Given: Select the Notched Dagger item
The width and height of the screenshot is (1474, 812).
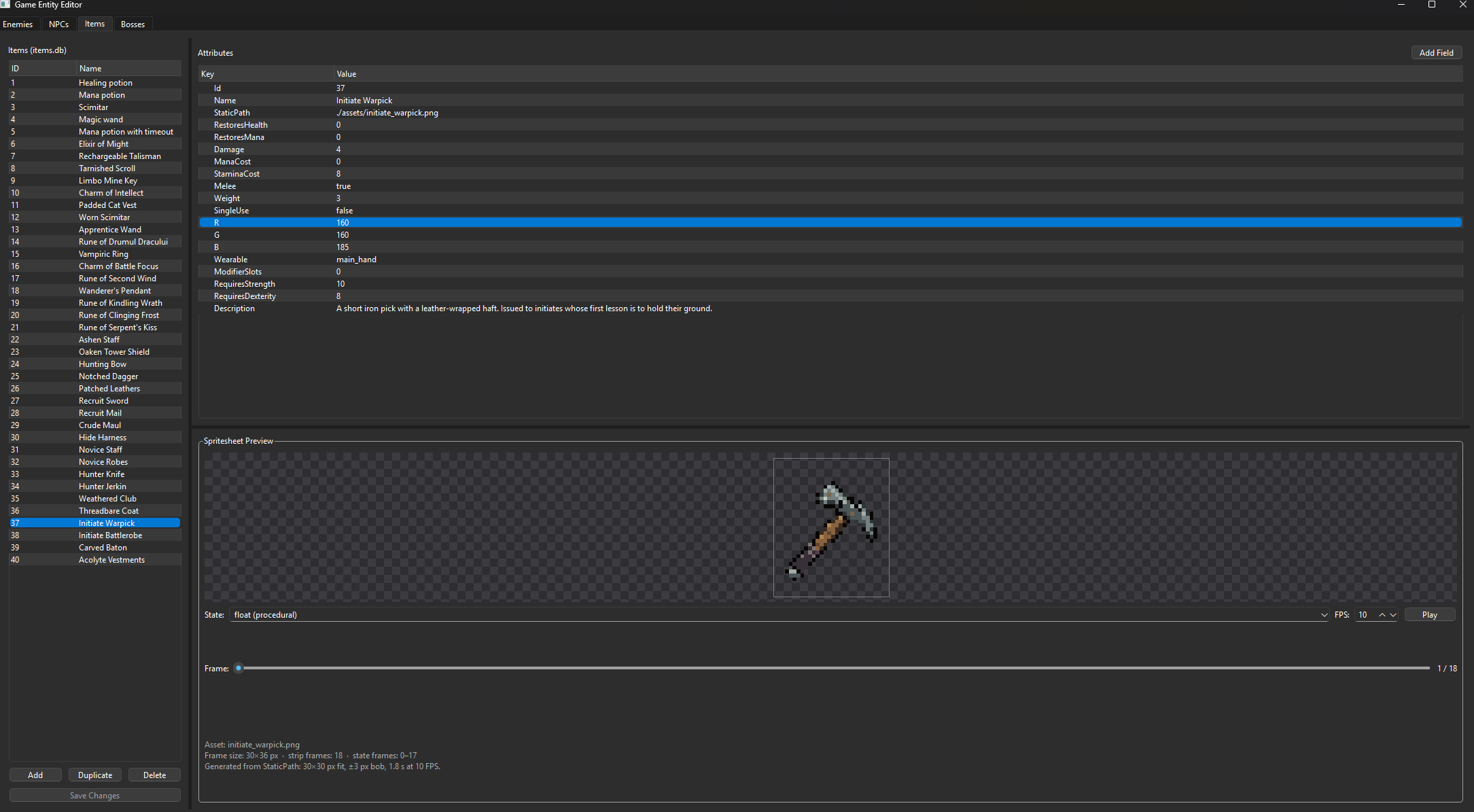Looking at the screenshot, I should tap(95, 376).
